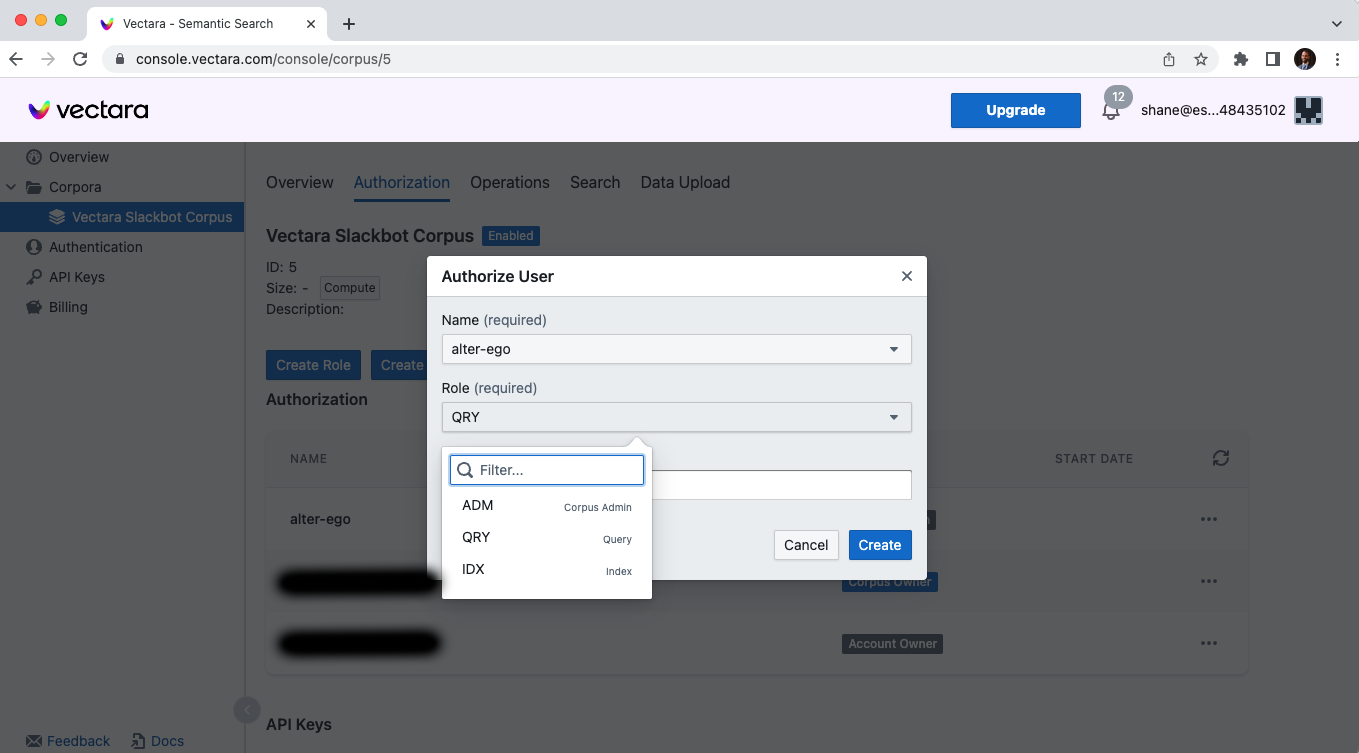The image size is (1359, 753).
Task: Click the user avatar in header
Action: coord(1308,110)
